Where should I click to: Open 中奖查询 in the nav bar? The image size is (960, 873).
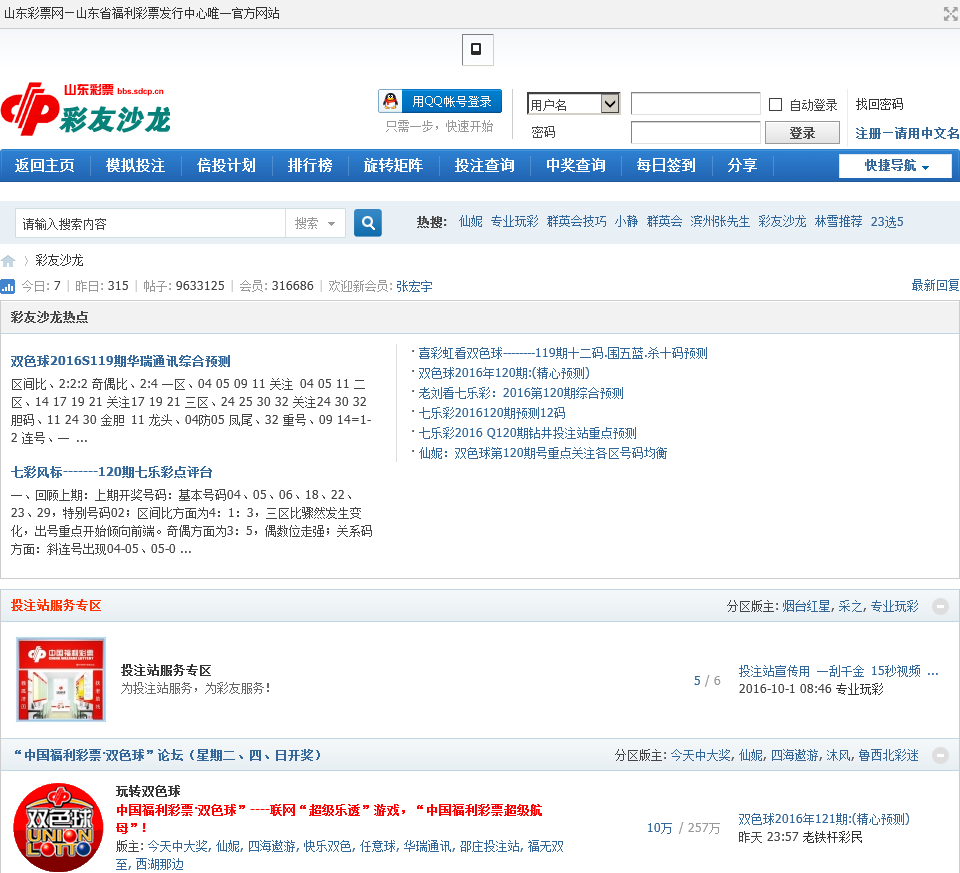pyautogui.click(x=576, y=165)
